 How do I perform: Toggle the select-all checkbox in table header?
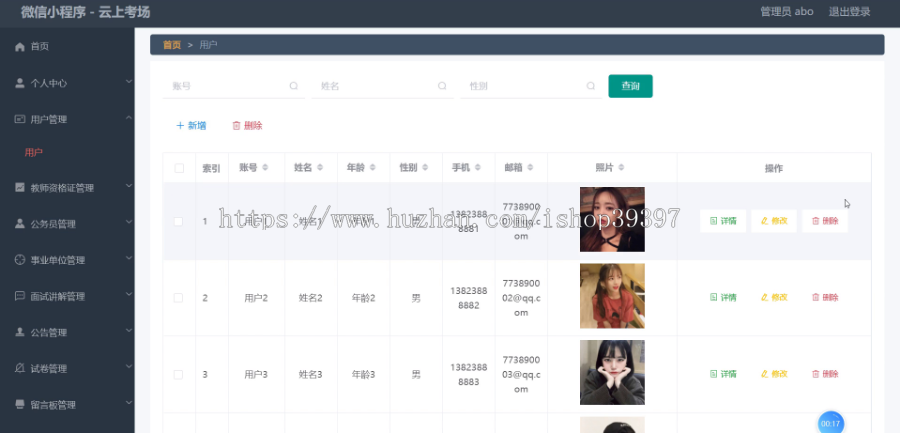tap(179, 168)
